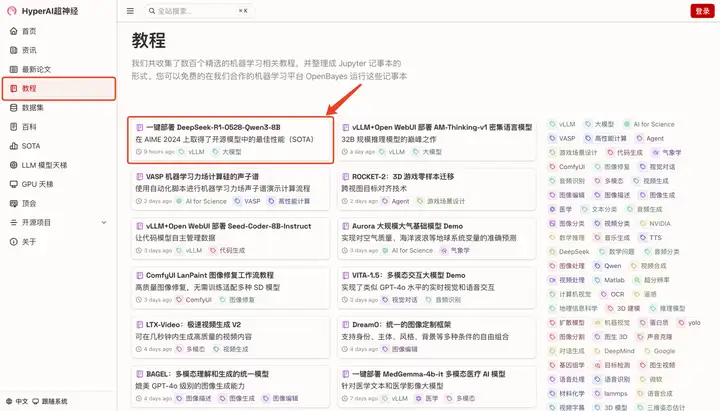Filter by NVIDIA tag in tag cloud
Viewport: 720px width, 411px height.
(655, 224)
